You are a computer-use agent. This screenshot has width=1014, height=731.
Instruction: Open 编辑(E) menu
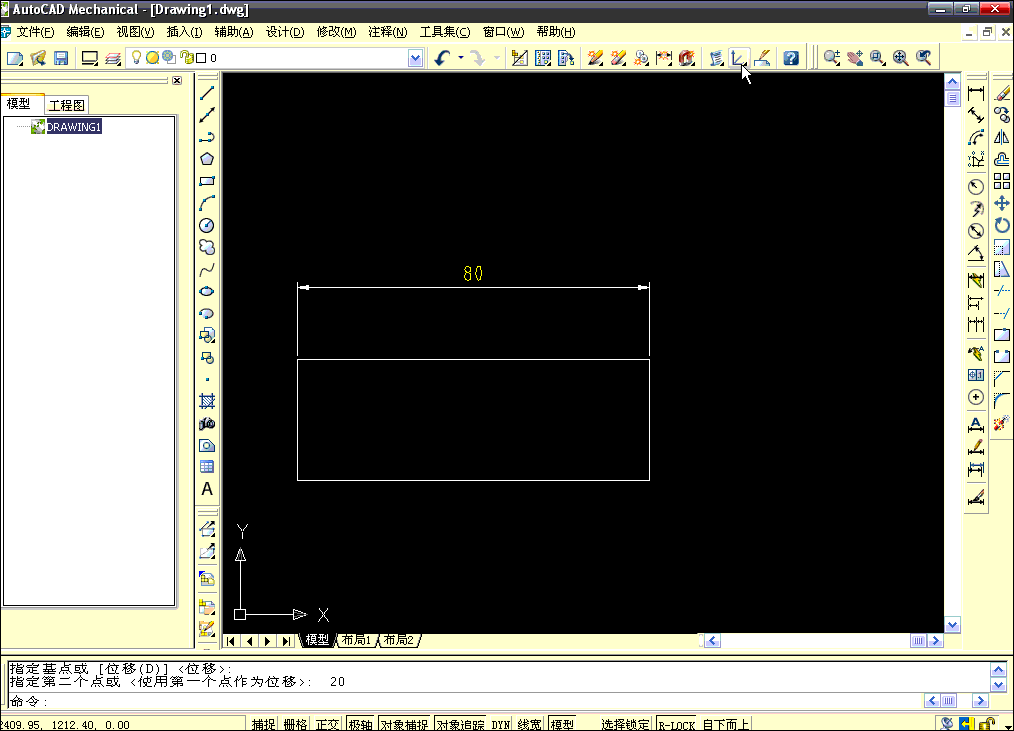tap(85, 32)
